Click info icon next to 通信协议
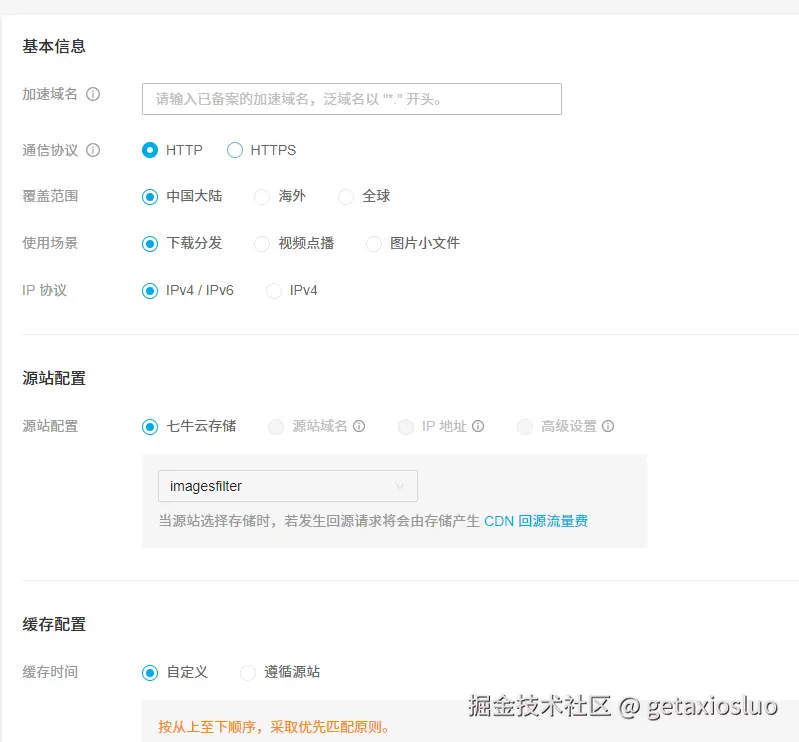Screen dimensions: 799x742 click(93, 150)
